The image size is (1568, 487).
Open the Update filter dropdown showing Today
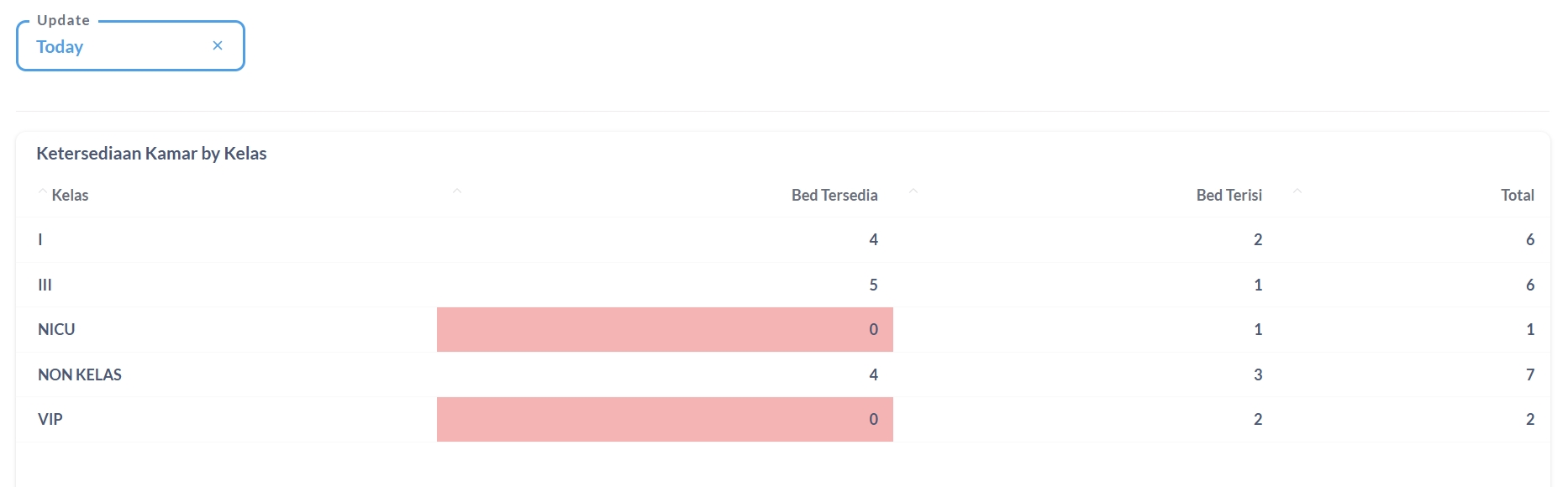(118, 47)
